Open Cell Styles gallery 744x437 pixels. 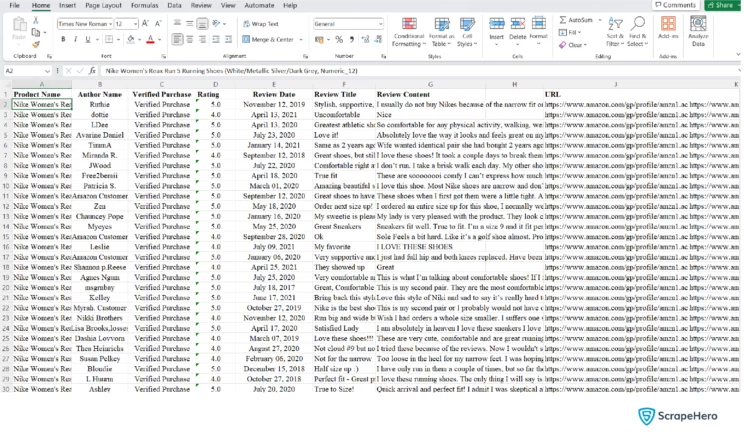[467, 32]
